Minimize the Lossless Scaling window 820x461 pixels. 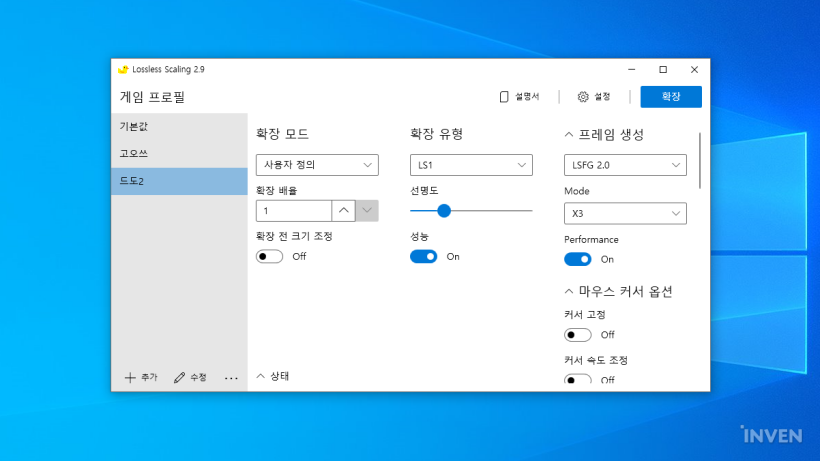click(x=632, y=70)
